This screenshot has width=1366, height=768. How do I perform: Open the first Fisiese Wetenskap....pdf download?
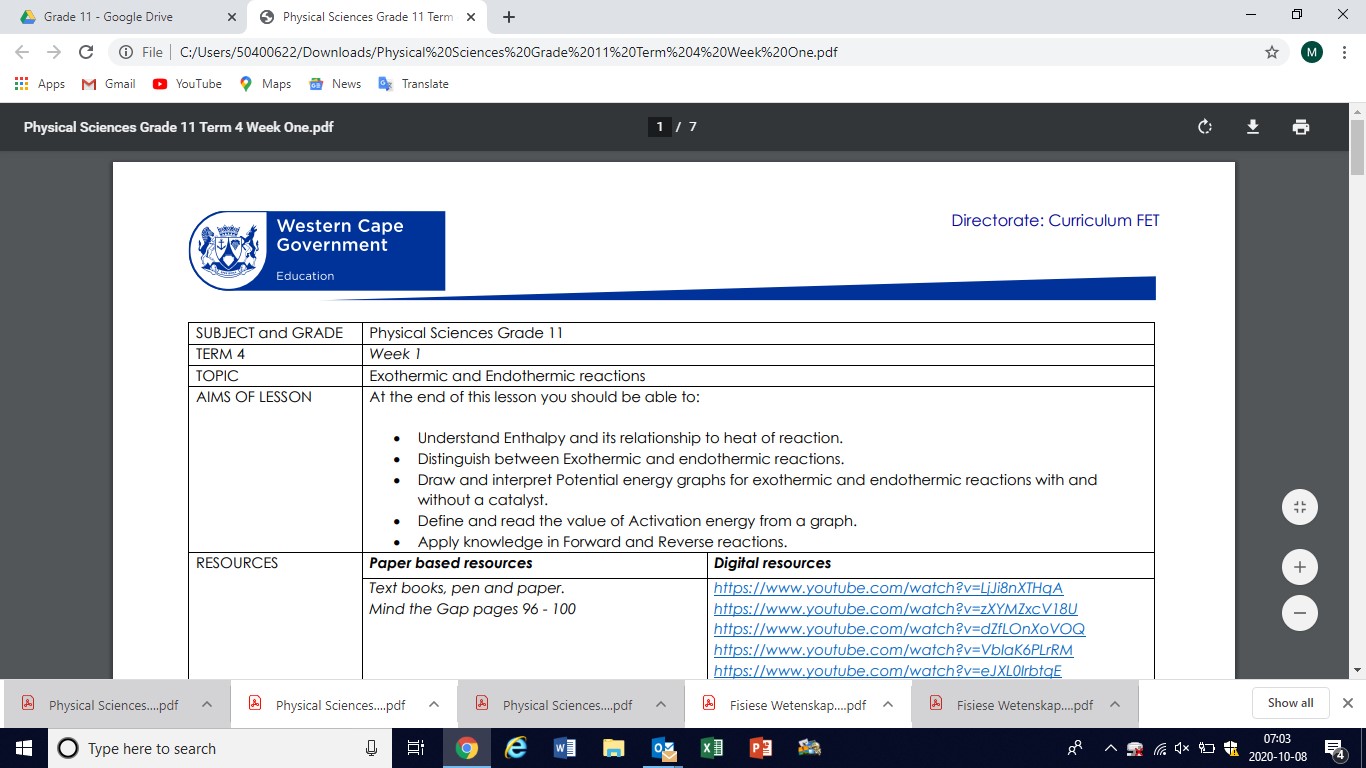(783, 705)
